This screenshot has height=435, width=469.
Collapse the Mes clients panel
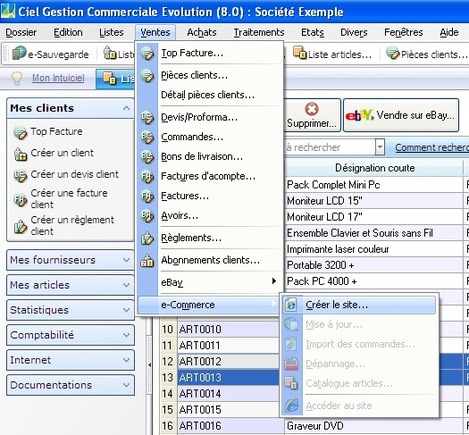coord(126,108)
